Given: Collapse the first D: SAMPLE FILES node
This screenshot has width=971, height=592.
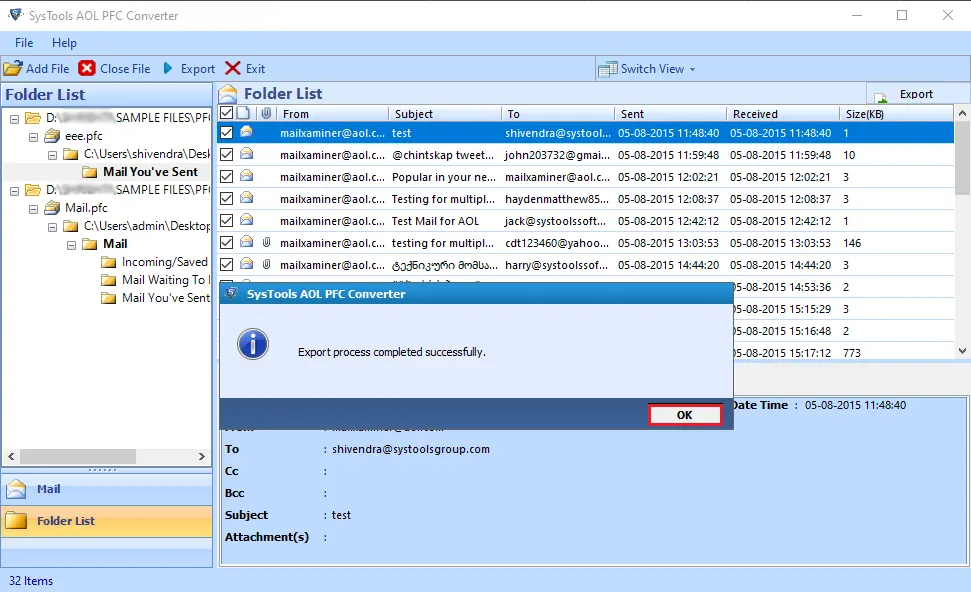Looking at the screenshot, I should (x=15, y=119).
